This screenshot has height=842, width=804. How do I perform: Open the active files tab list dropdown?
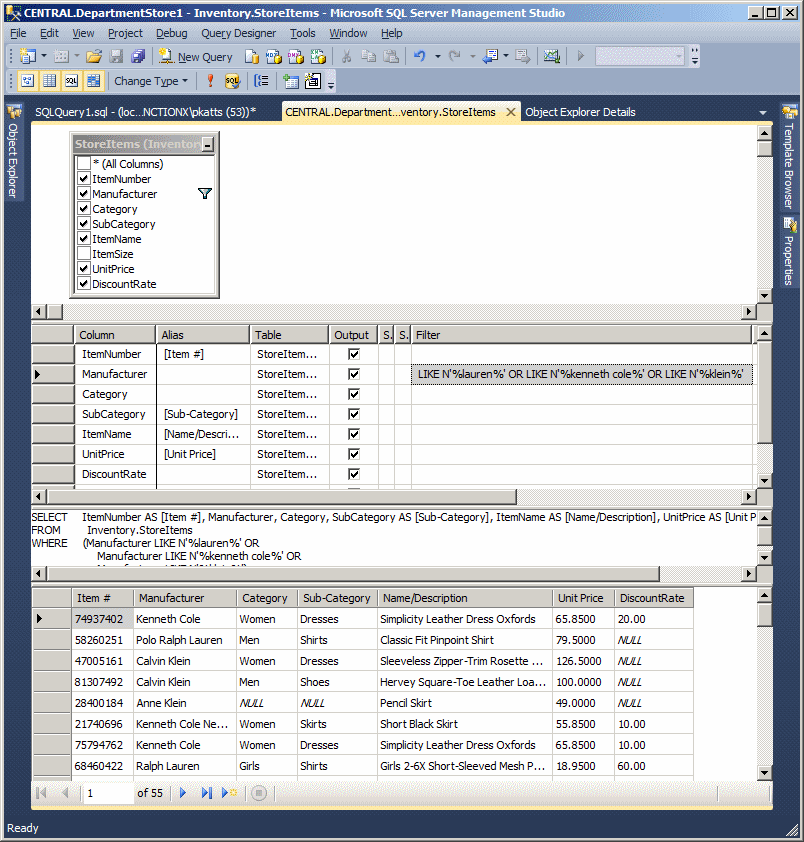(x=763, y=113)
